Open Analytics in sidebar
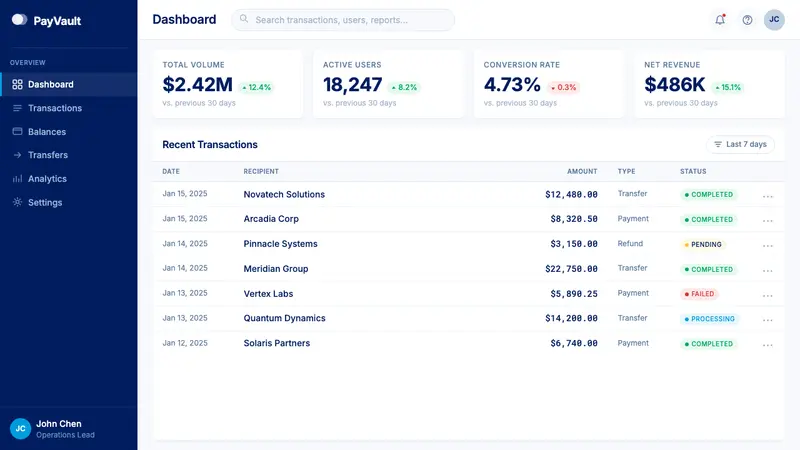Screen dimensions: 800x450 tap(68, 179)
